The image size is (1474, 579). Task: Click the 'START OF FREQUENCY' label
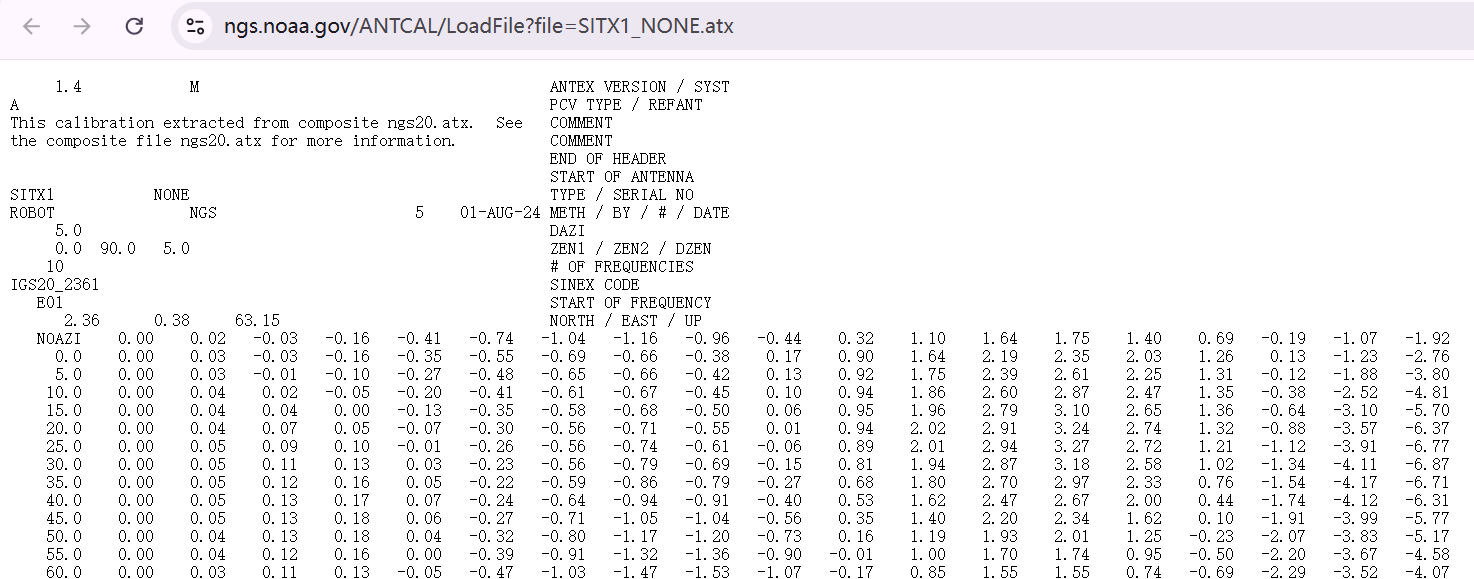click(630, 303)
